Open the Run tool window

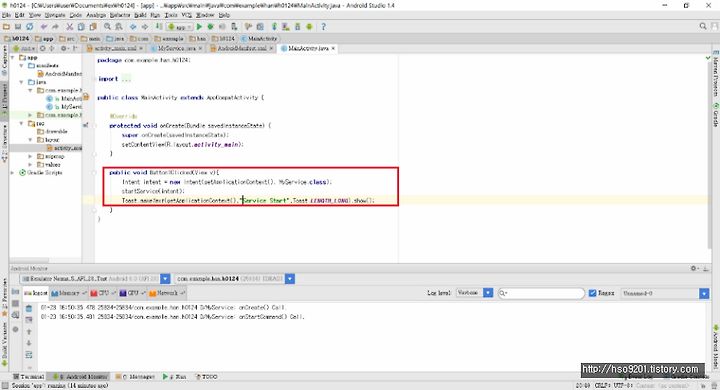point(175,377)
